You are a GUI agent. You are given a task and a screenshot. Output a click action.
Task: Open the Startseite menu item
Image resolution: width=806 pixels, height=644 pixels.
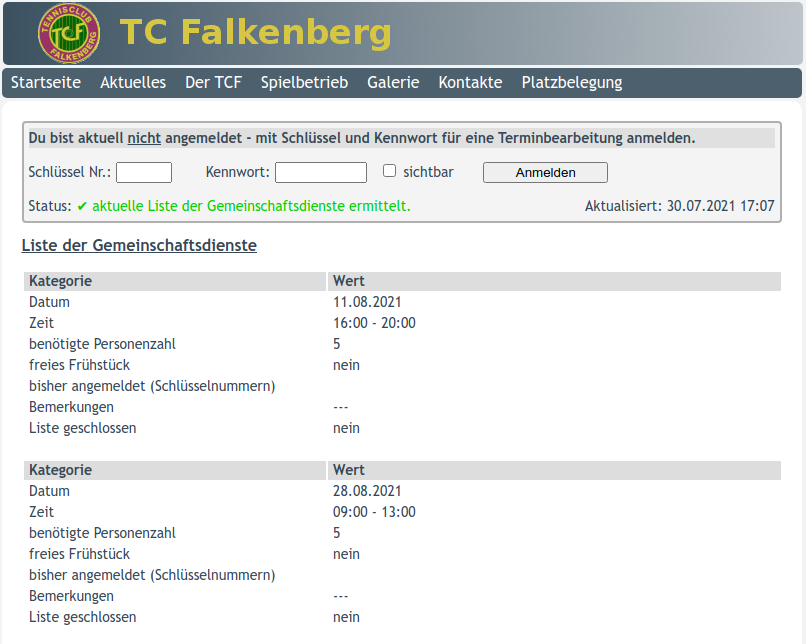(46, 82)
